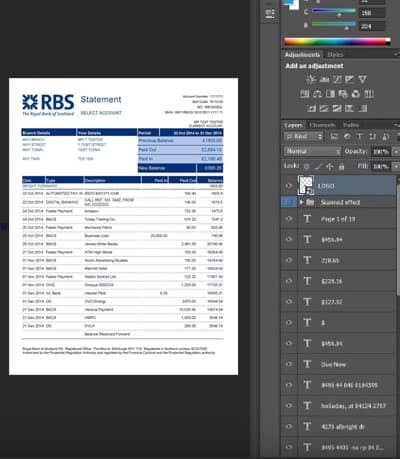This screenshot has width=400, height=459.
Task: Toggle visibility of the Due Now layer
Action: coord(289,364)
